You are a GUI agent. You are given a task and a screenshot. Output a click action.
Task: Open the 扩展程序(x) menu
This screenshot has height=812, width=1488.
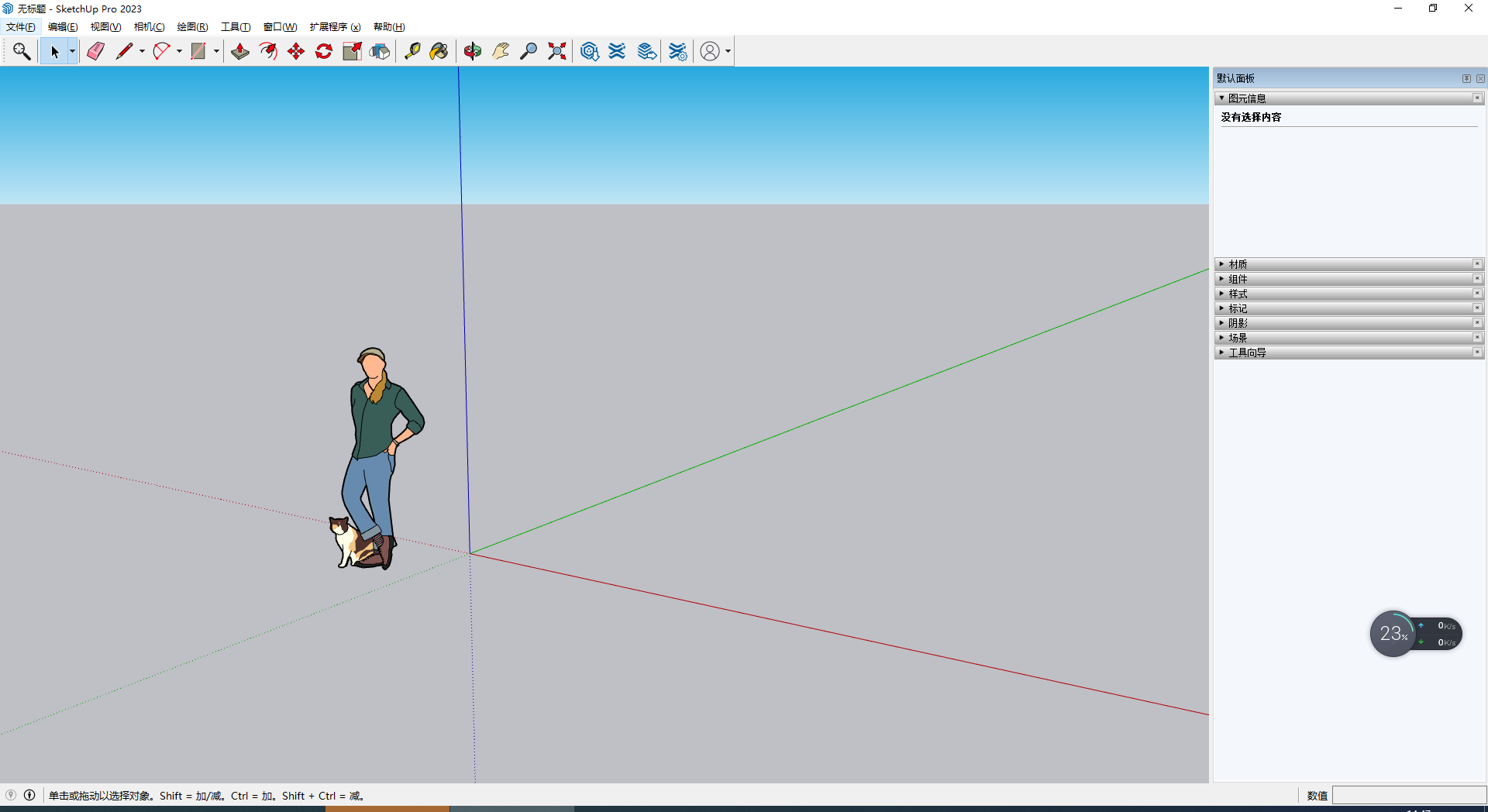(x=335, y=27)
